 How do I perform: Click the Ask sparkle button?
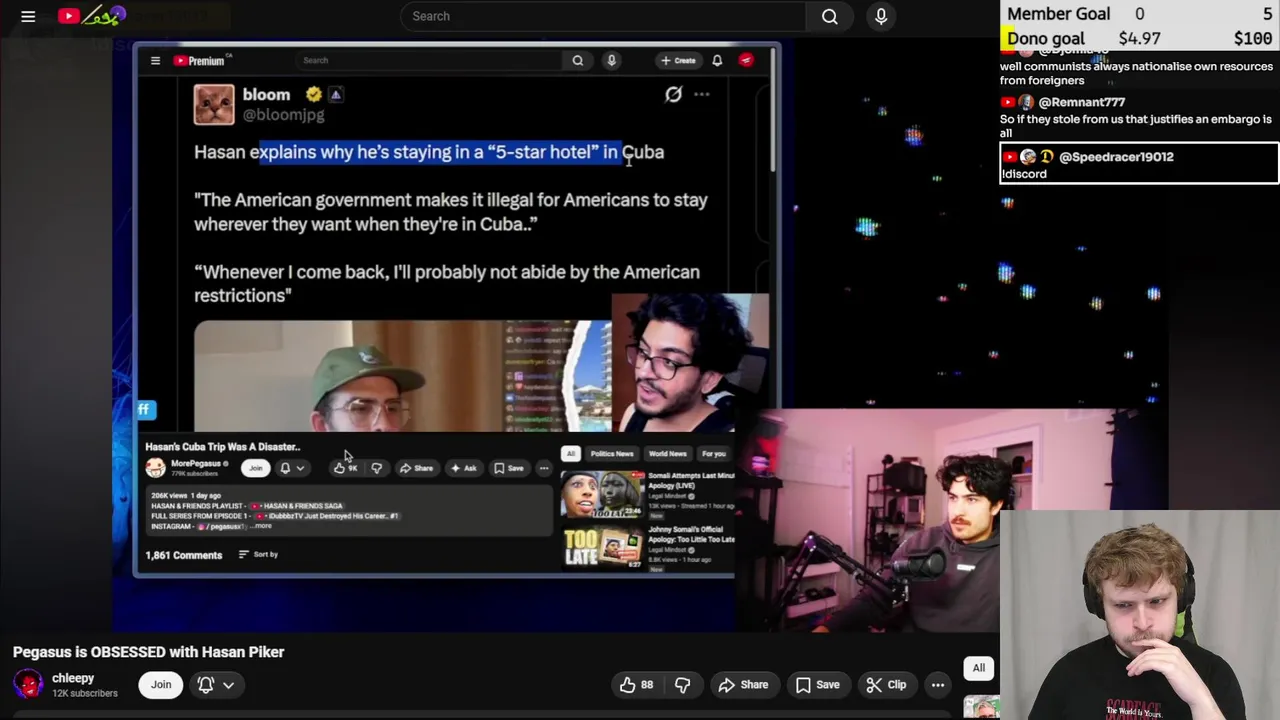point(463,468)
